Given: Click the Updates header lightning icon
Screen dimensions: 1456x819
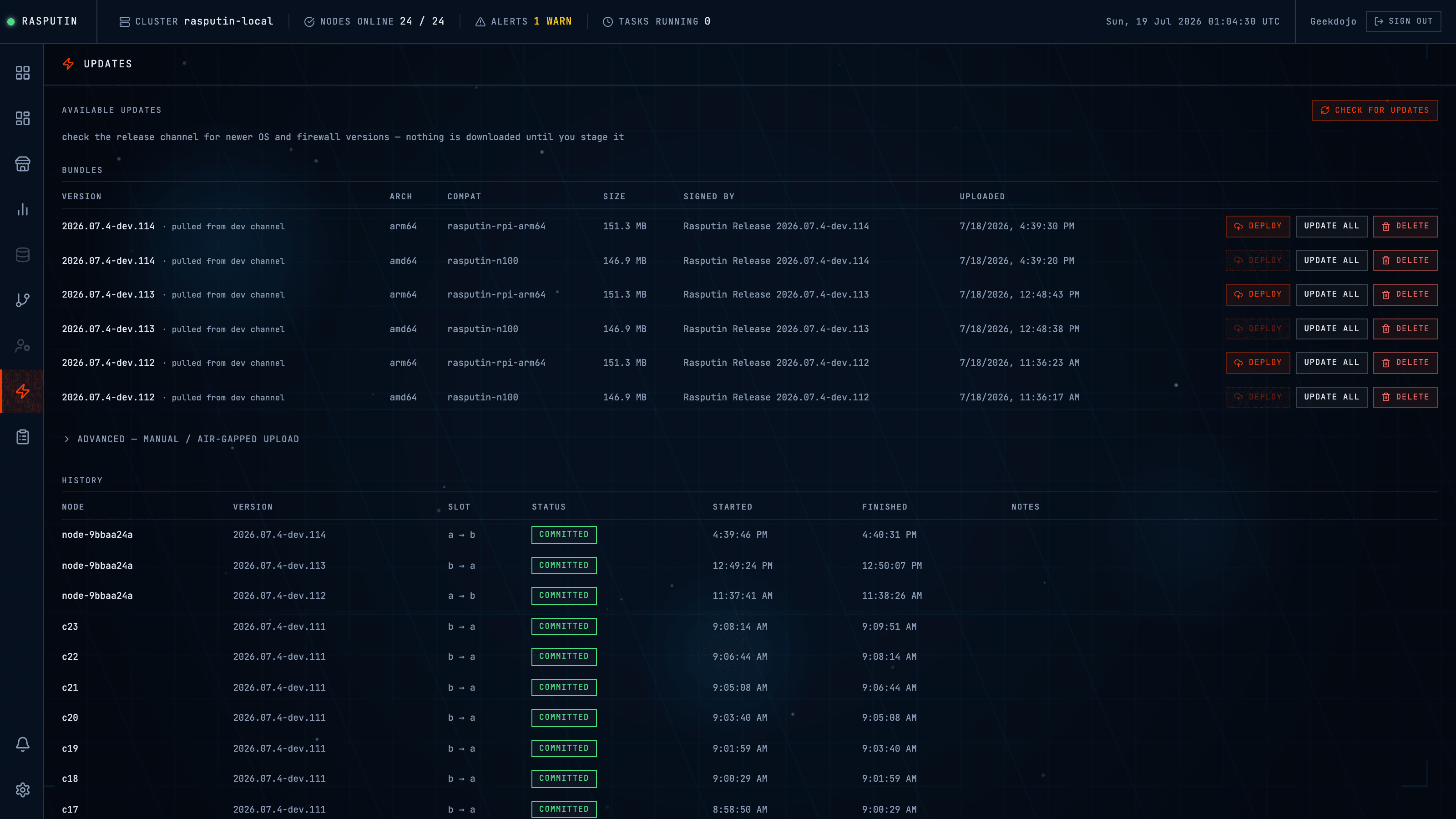Looking at the screenshot, I should 68,64.
